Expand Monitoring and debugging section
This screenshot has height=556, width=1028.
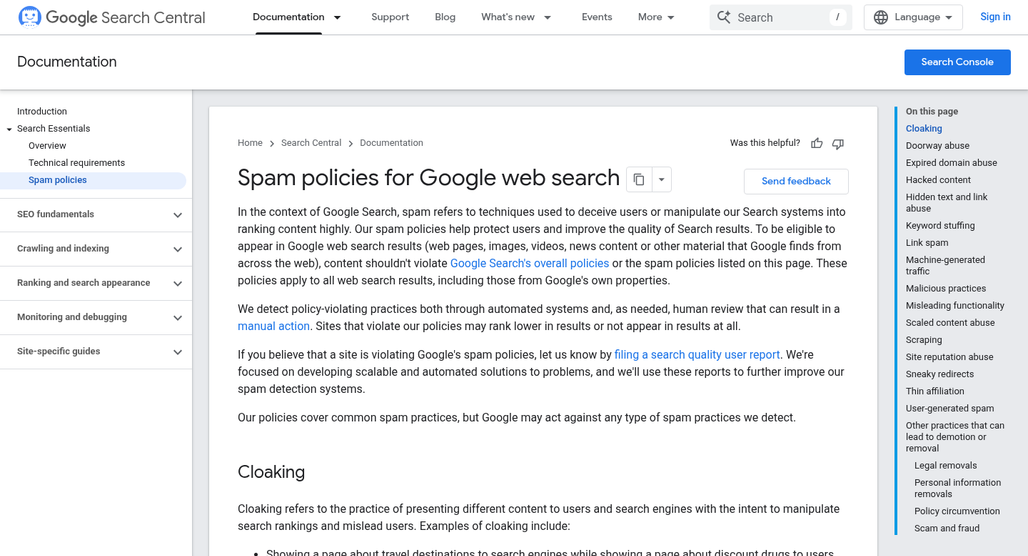[x=96, y=317]
